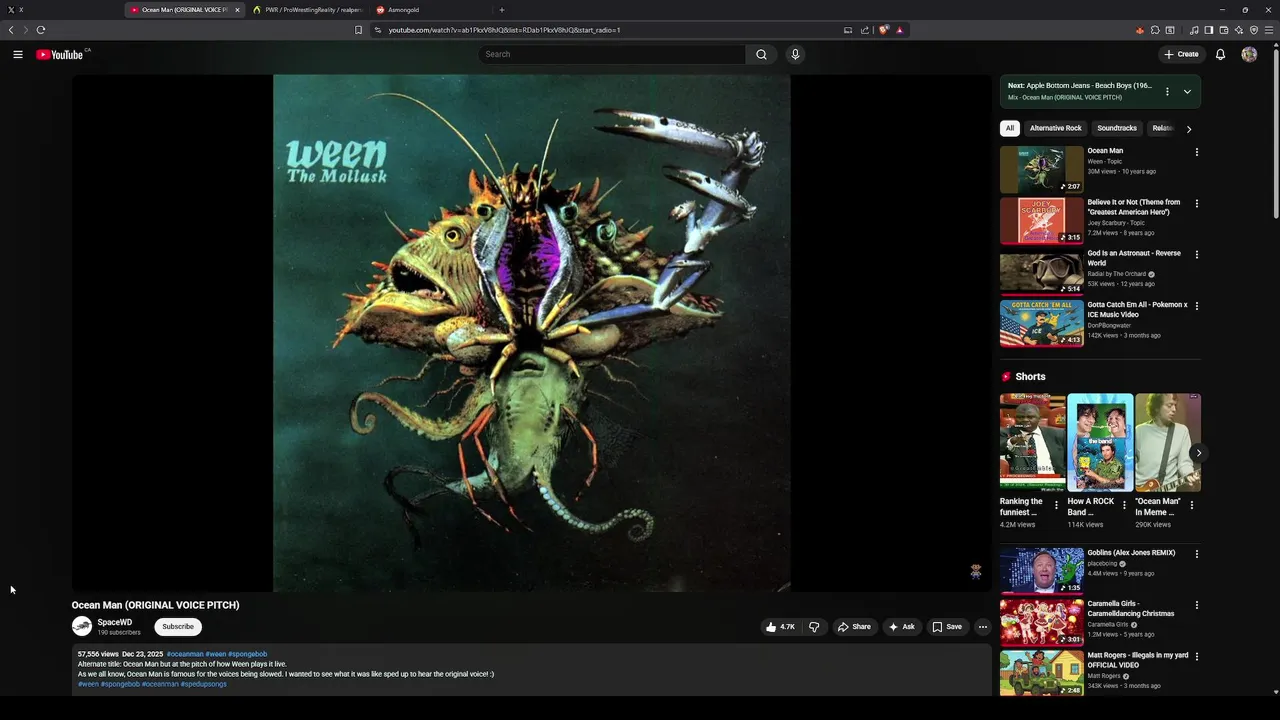Expand the Mix playlist panel
Image resolution: width=1280 pixels, height=720 pixels.
[x=1187, y=91]
